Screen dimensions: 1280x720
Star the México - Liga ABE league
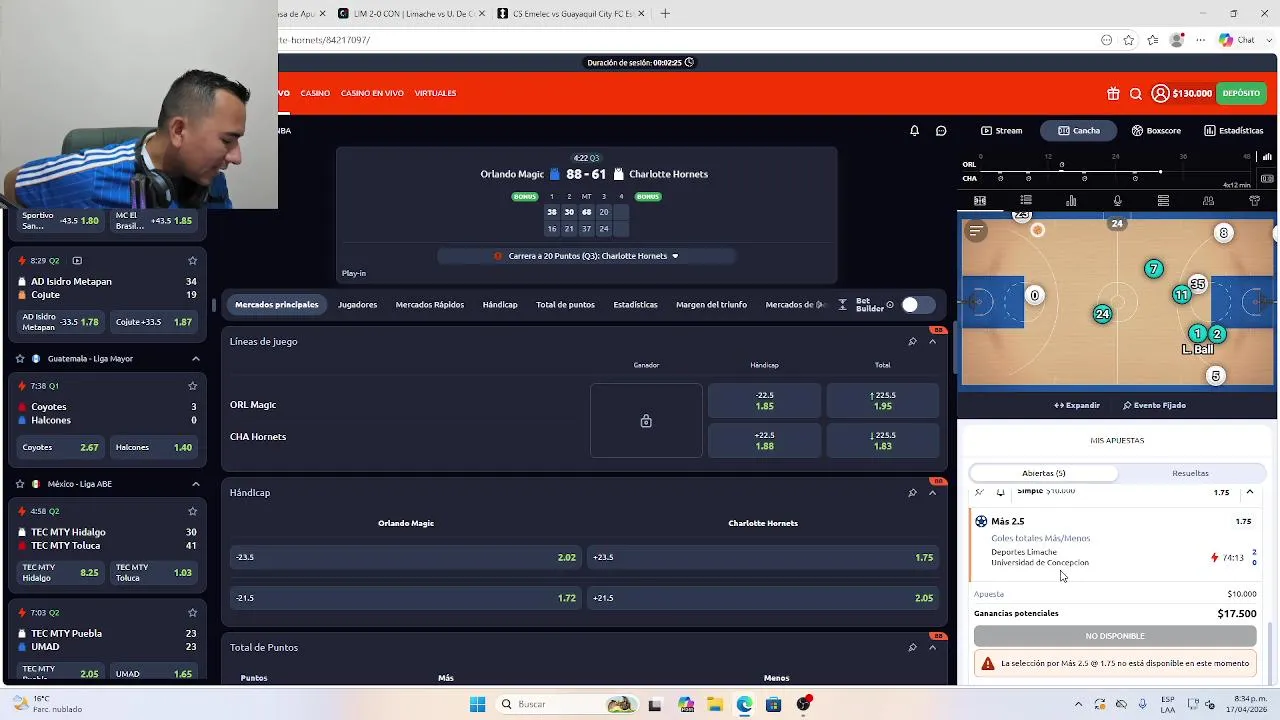pos(20,483)
